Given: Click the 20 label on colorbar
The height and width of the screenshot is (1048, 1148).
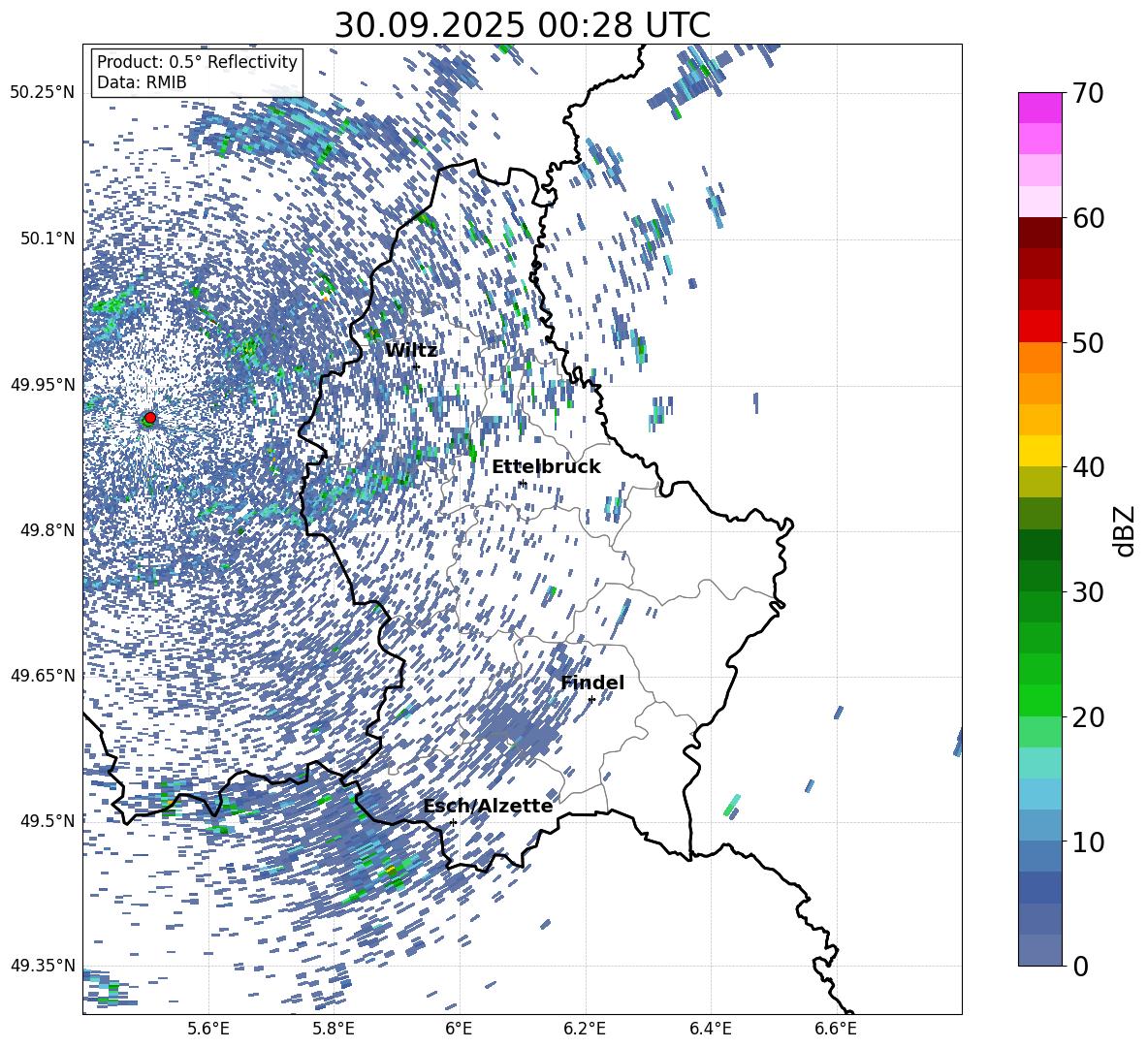Looking at the screenshot, I should coord(1089,717).
